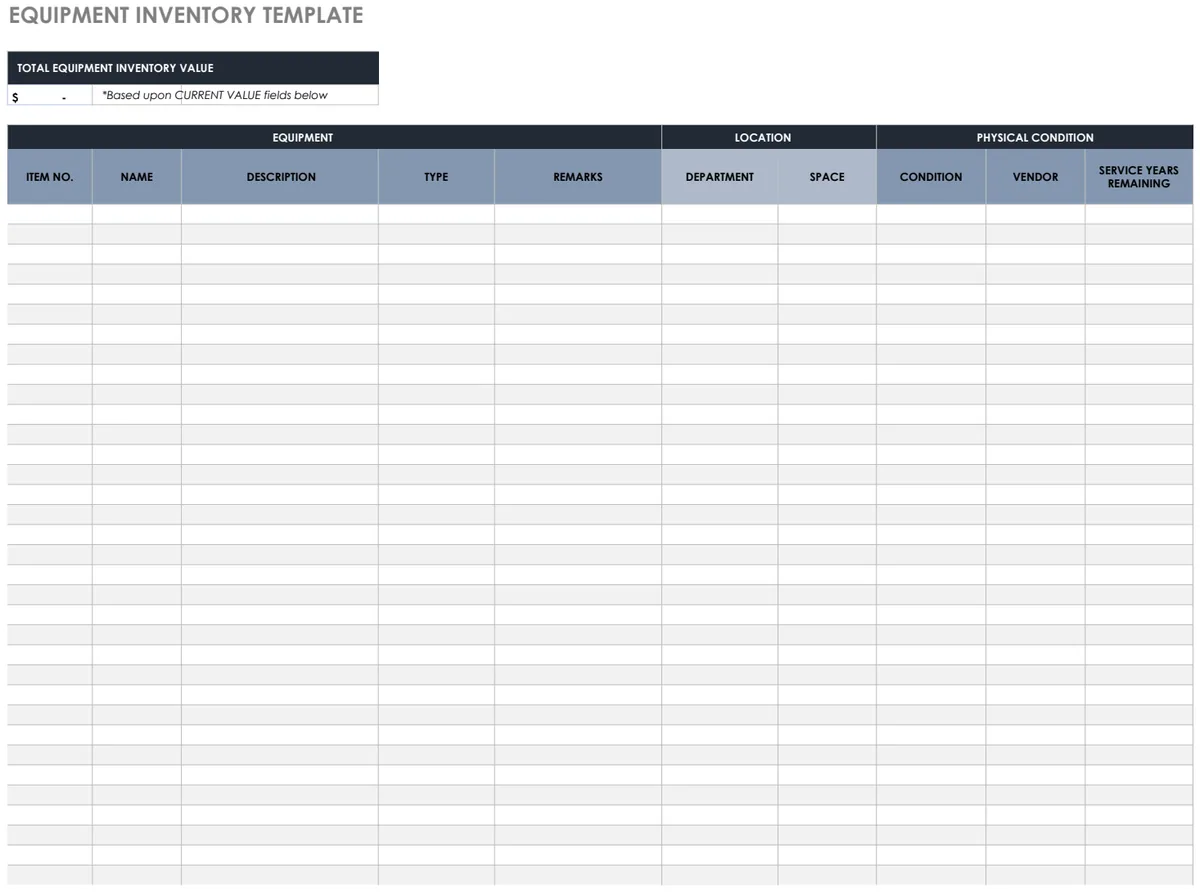1200x892 pixels.
Task: Click the LOCATION group header
Action: pos(769,137)
